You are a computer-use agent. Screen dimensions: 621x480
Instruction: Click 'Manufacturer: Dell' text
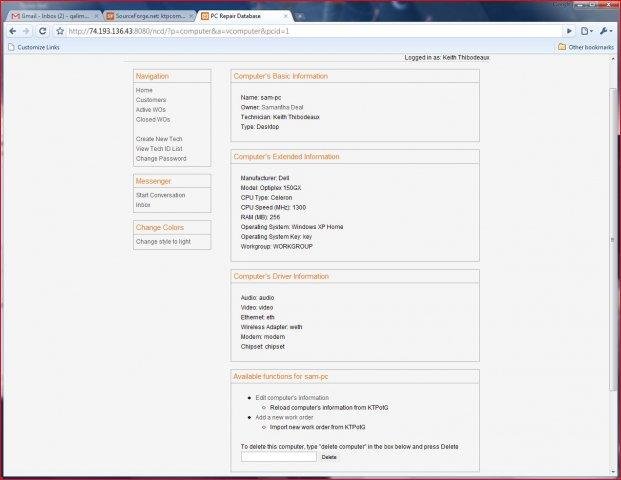click(x=265, y=178)
